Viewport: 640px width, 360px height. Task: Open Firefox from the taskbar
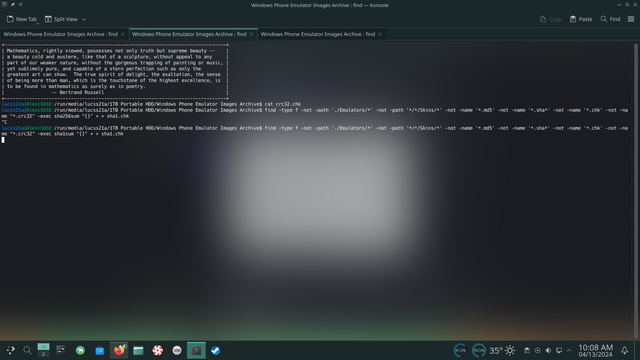click(119, 350)
